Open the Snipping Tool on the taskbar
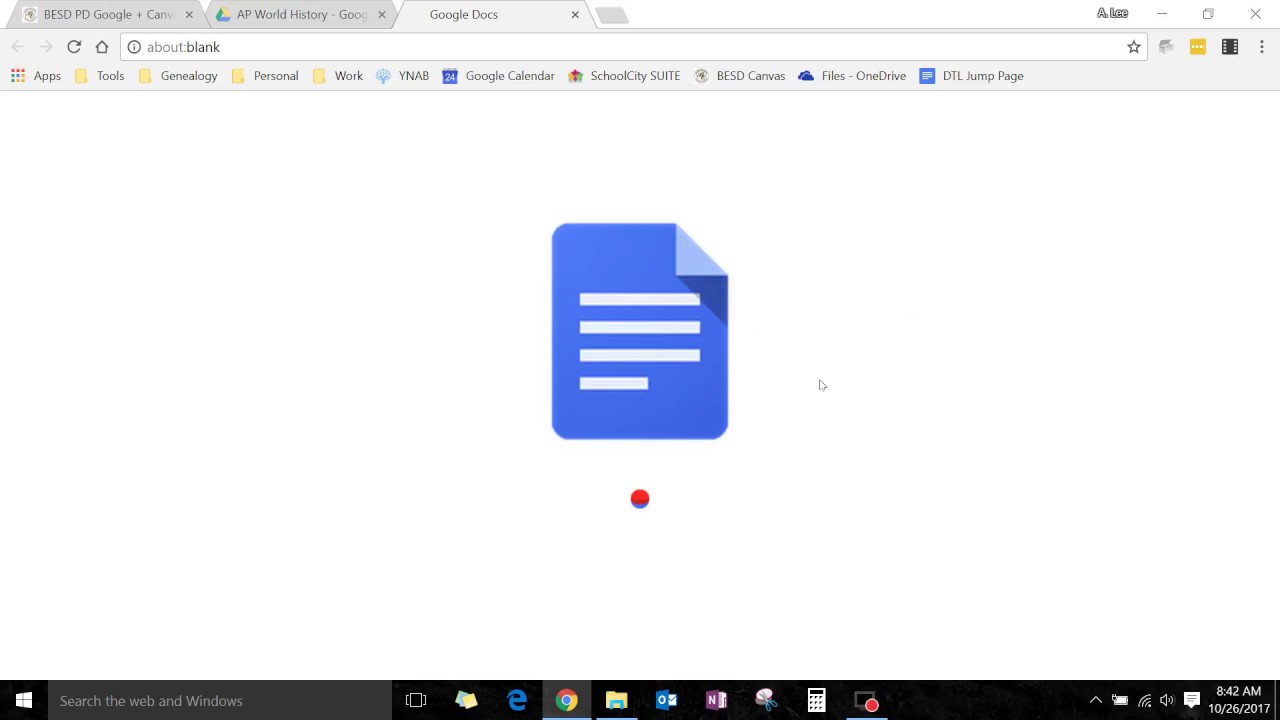This screenshot has height=720, width=1280. click(x=766, y=701)
